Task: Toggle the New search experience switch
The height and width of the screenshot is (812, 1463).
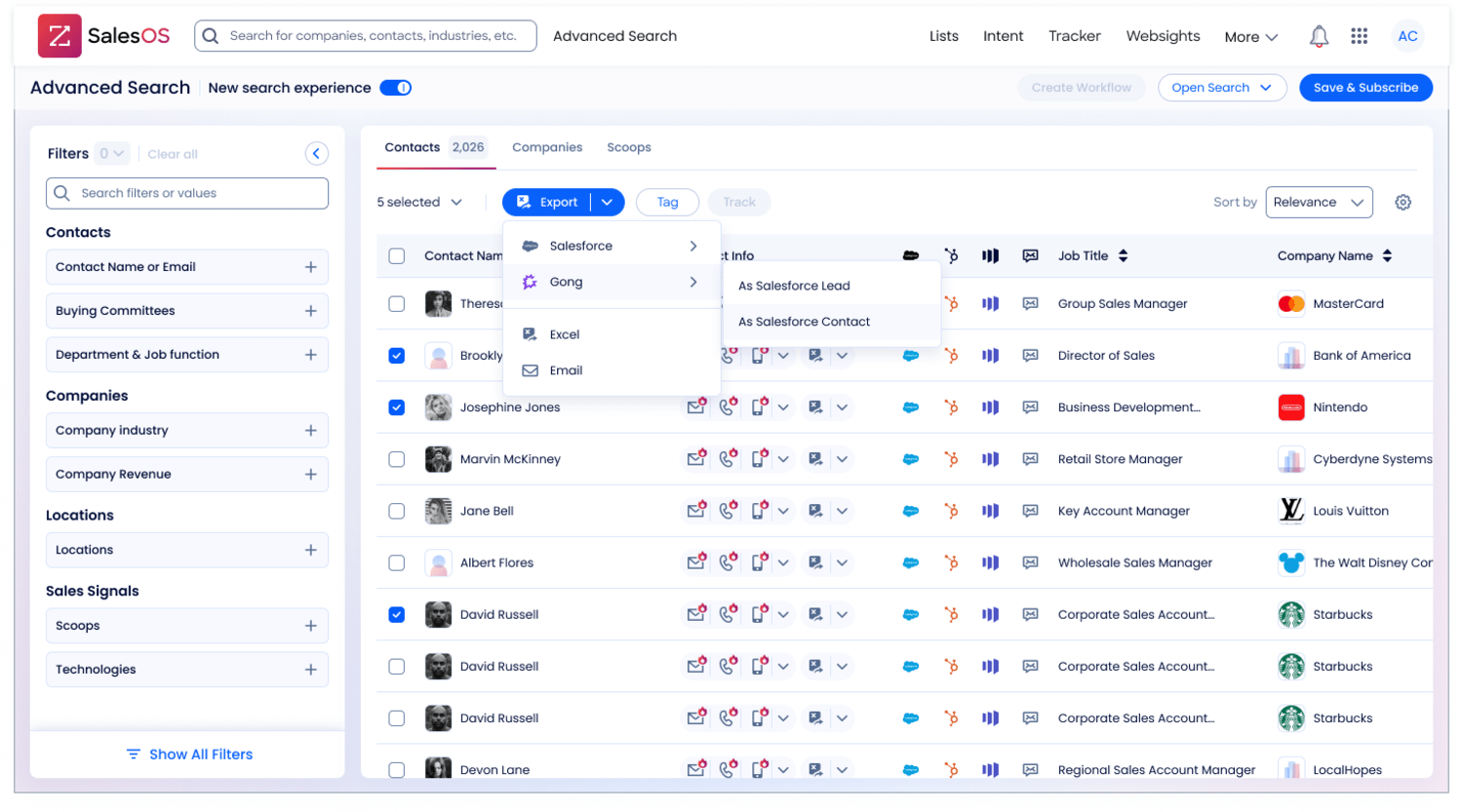Action: click(x=395, y=88)
